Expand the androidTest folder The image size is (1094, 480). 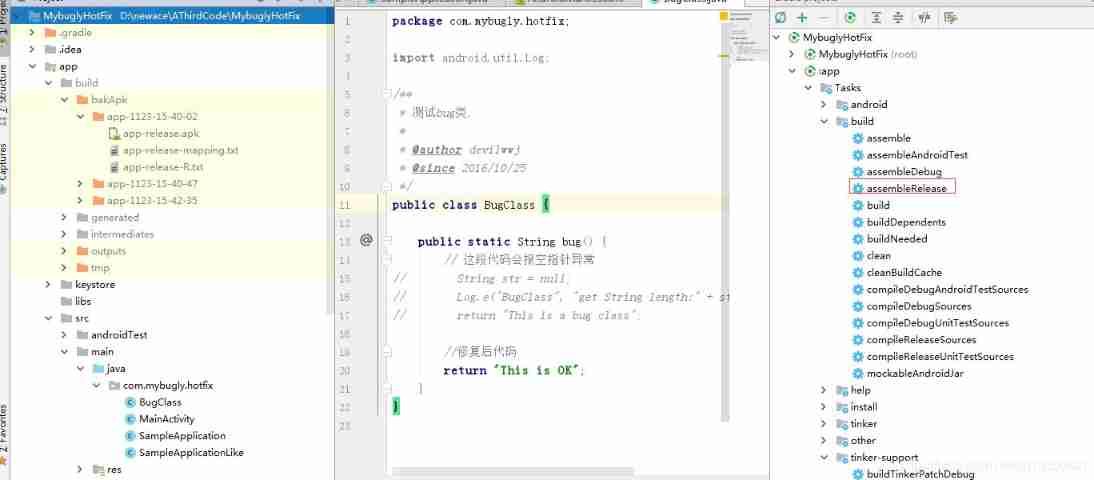tap(64, 334)
